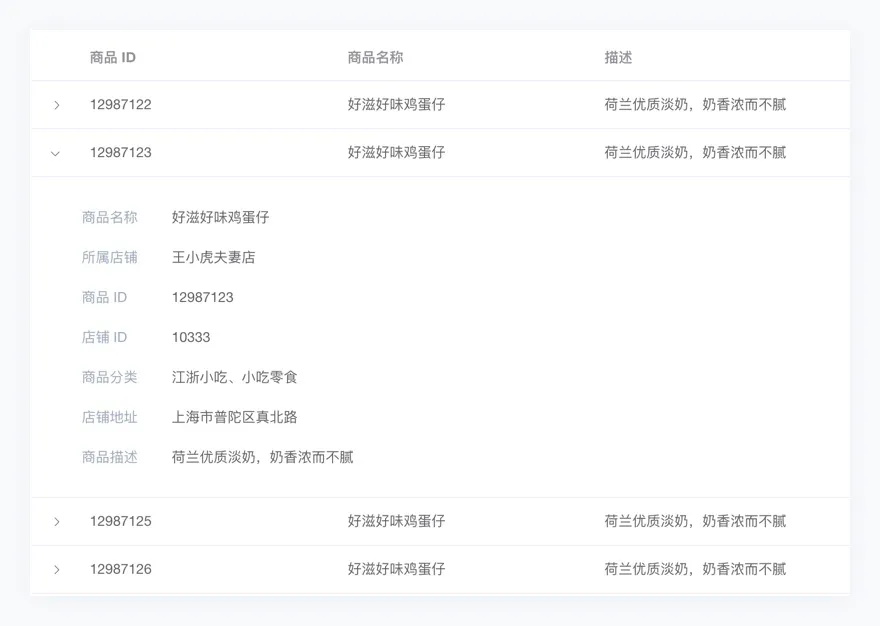Click the store ID value 10333
880x626 pixels.
(x=191, y=337)
